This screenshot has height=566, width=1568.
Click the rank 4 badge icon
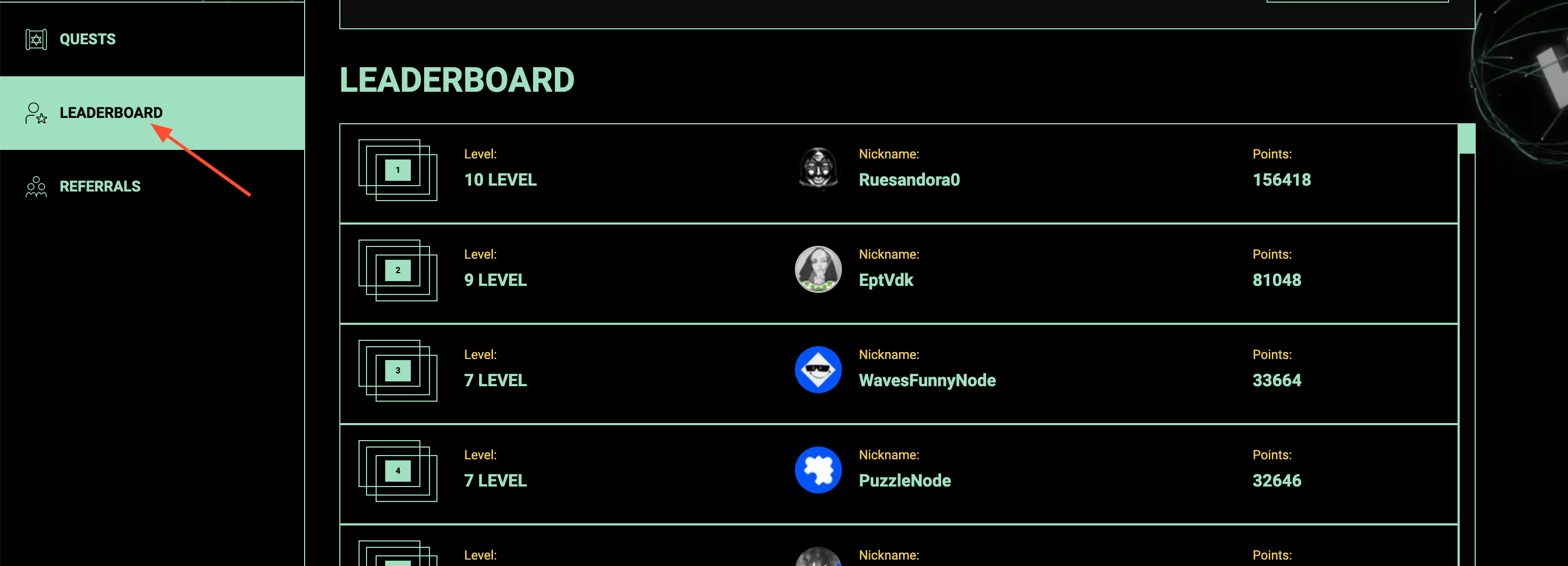pos(398,471)
